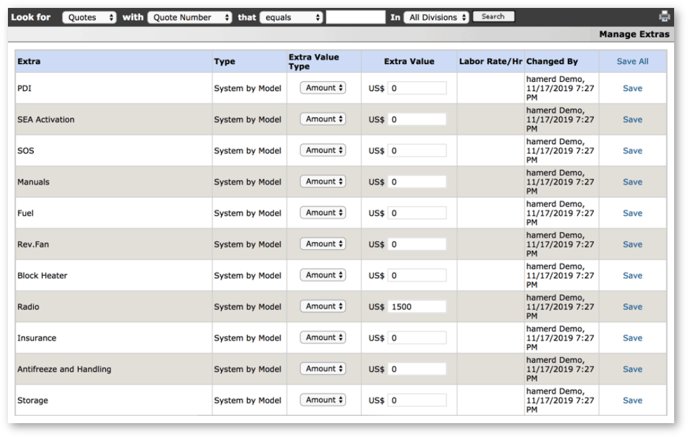Image resolution: width=688 pixels, height=437 pixels.
Task: Save the Storage extra row
Action: 632,400
